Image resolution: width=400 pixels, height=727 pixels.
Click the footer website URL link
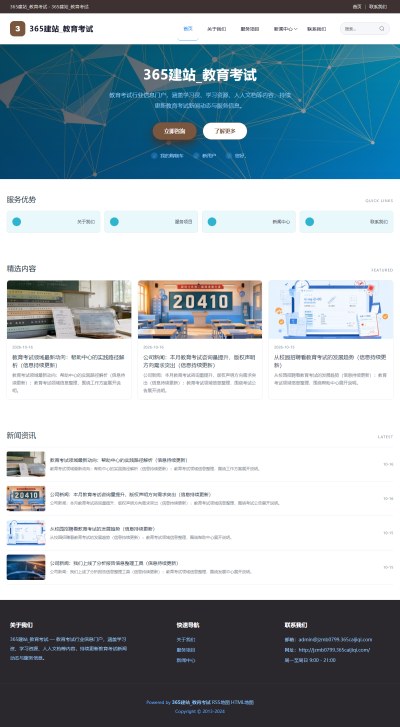click(x=334, y=650)
